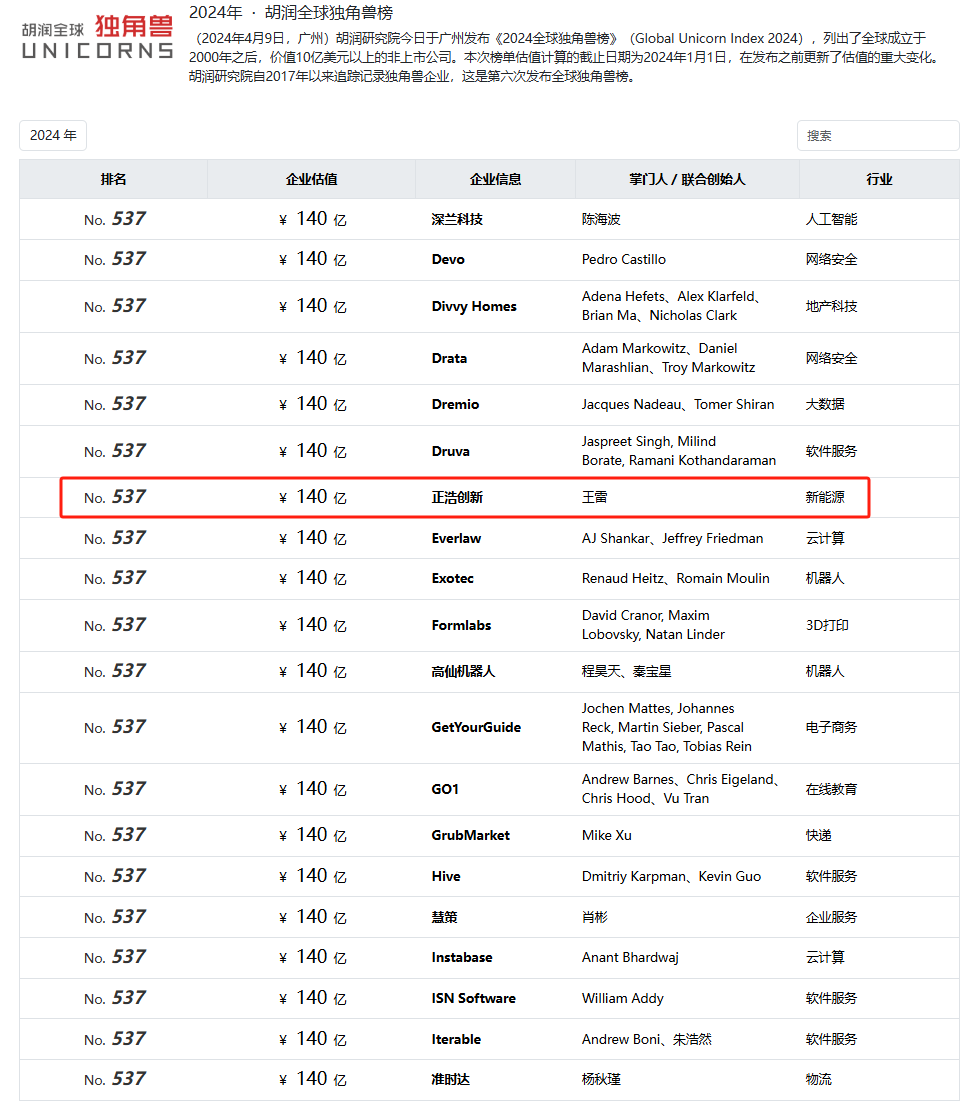Viewport: 970px width, 1108px height.
Task: Click the 3D打印 industry label
Action: point(827,625)
